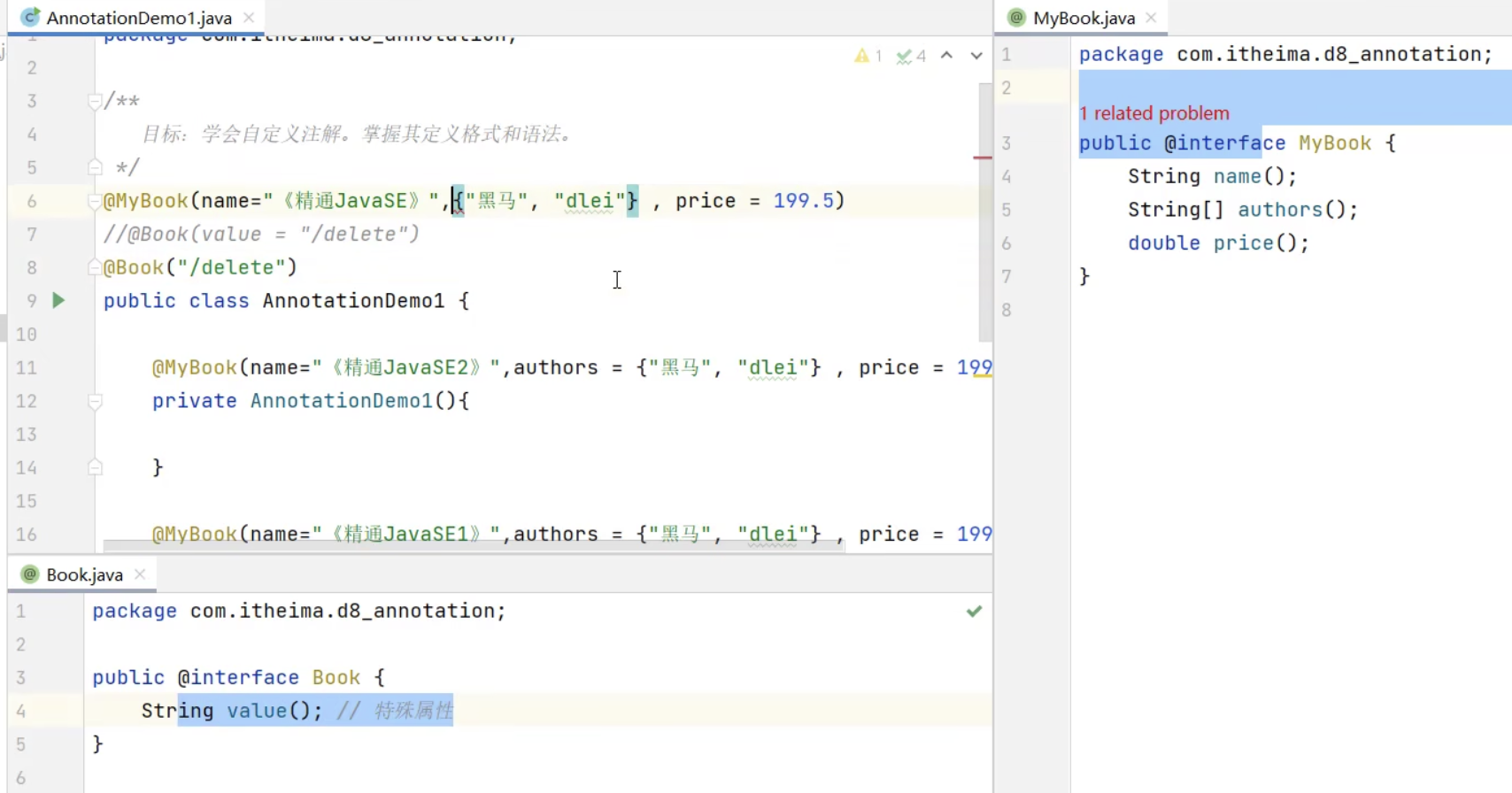Toggle the fold marker at line 8
1512x793 pixels.
pos(95,267)
